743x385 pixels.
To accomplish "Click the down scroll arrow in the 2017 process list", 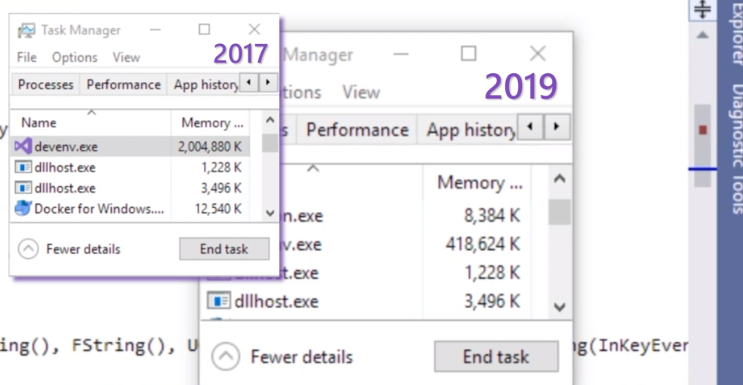I will pos(270,213).
